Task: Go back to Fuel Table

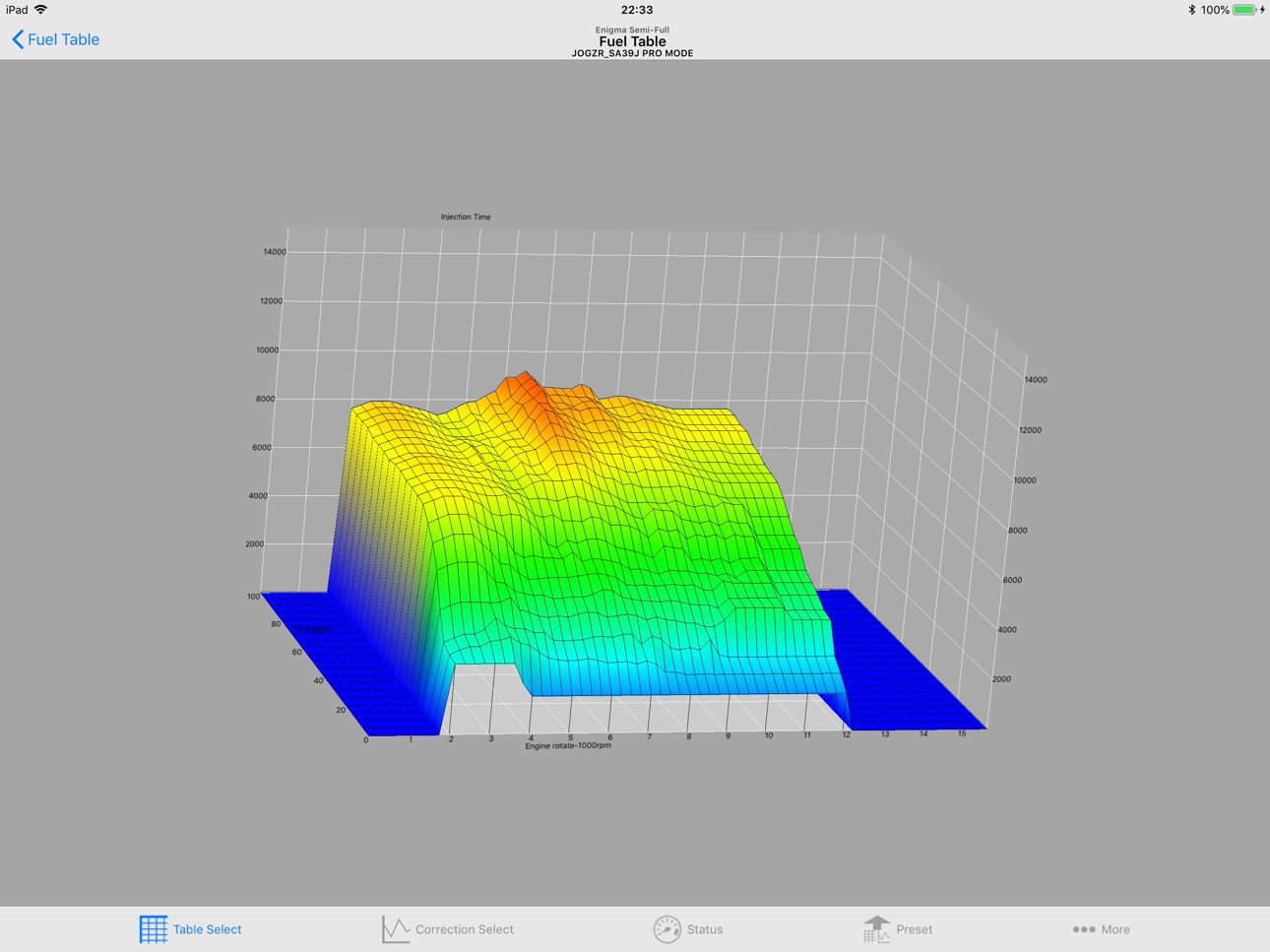Action: 55,39
